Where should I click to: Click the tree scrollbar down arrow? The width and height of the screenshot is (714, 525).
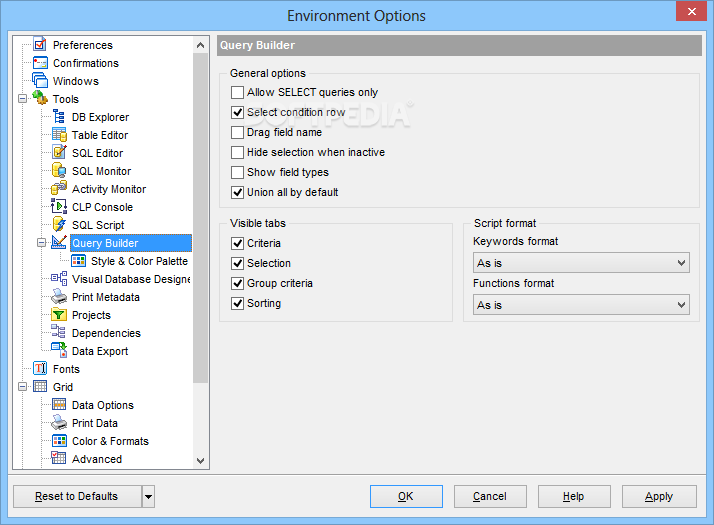[x=200, y=460]
